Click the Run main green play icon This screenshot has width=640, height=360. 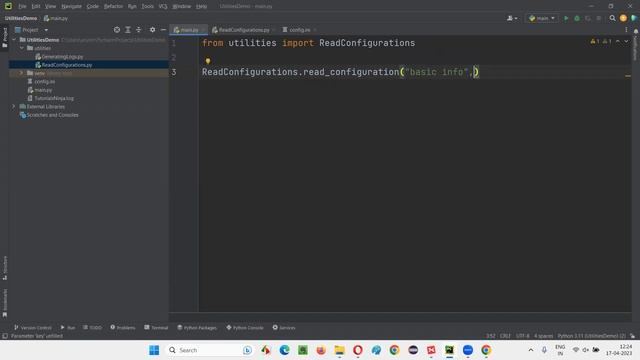[x=566, y=18]
